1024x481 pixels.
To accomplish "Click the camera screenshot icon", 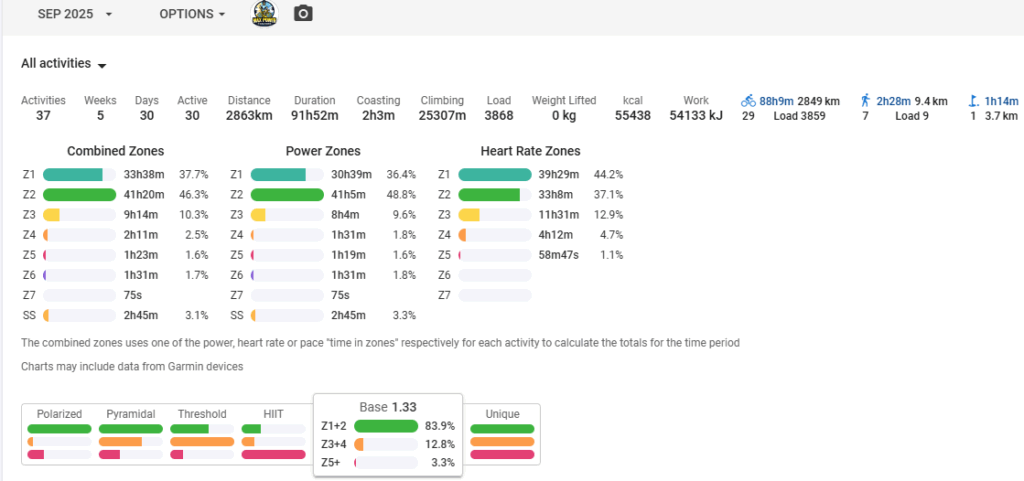I will (x=303, y=14).
